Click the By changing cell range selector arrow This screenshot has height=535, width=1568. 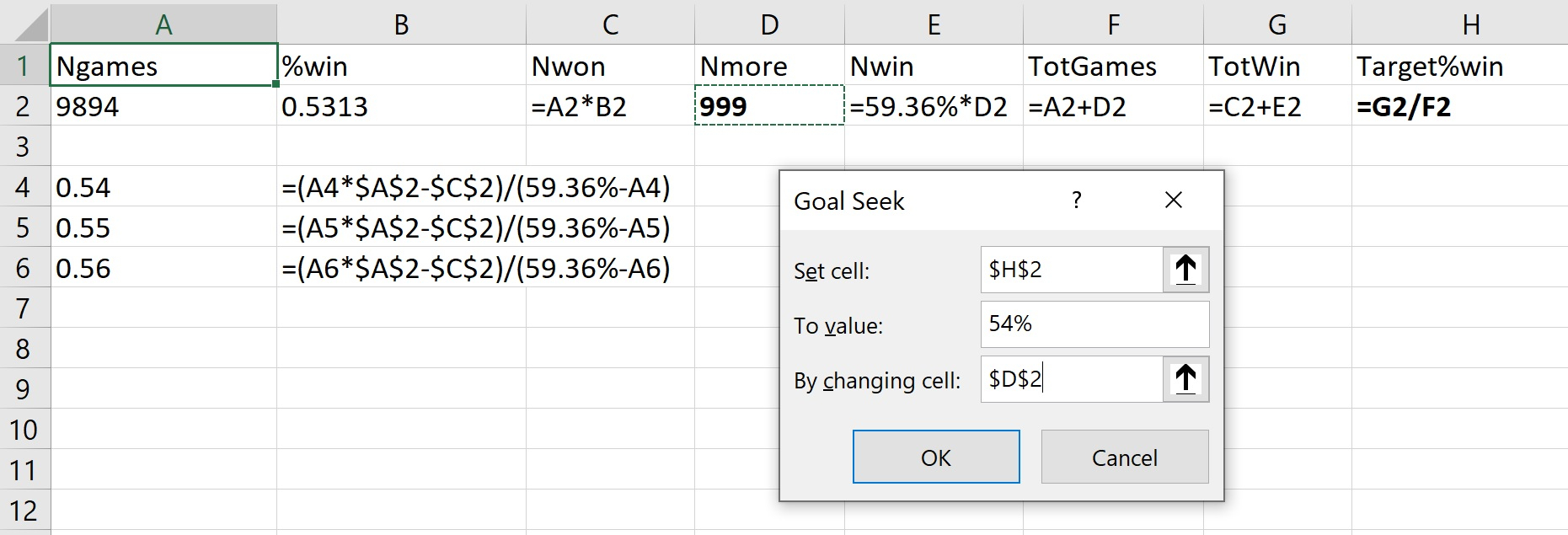pyautogui.click(x=1185, y=379)
